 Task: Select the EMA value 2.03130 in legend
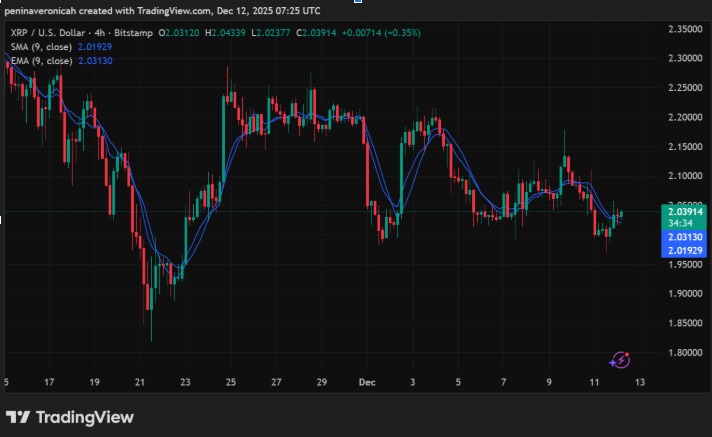pyautogui.click(x=95, y=61)
